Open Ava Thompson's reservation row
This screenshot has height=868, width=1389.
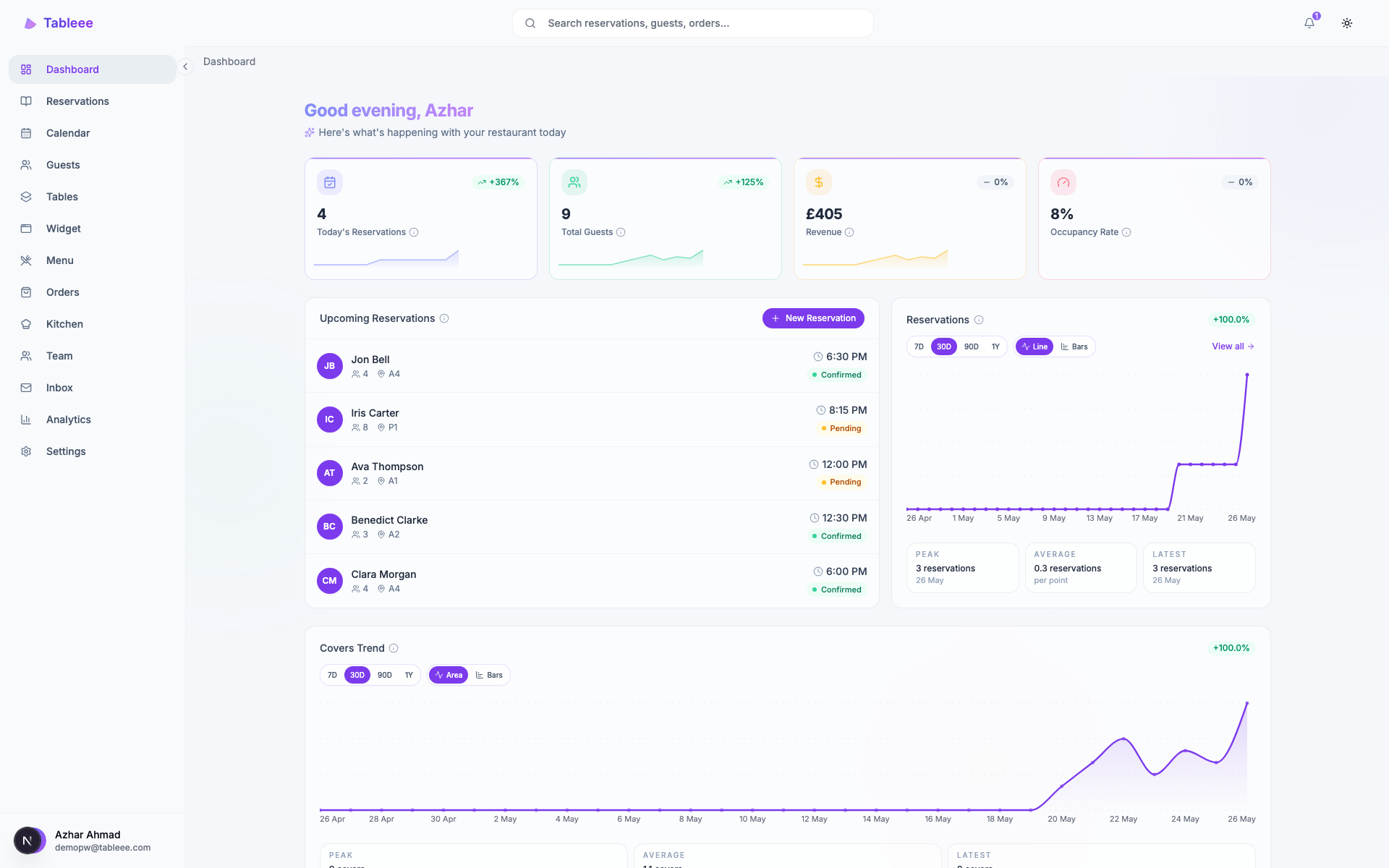click(x=592, y=473)
